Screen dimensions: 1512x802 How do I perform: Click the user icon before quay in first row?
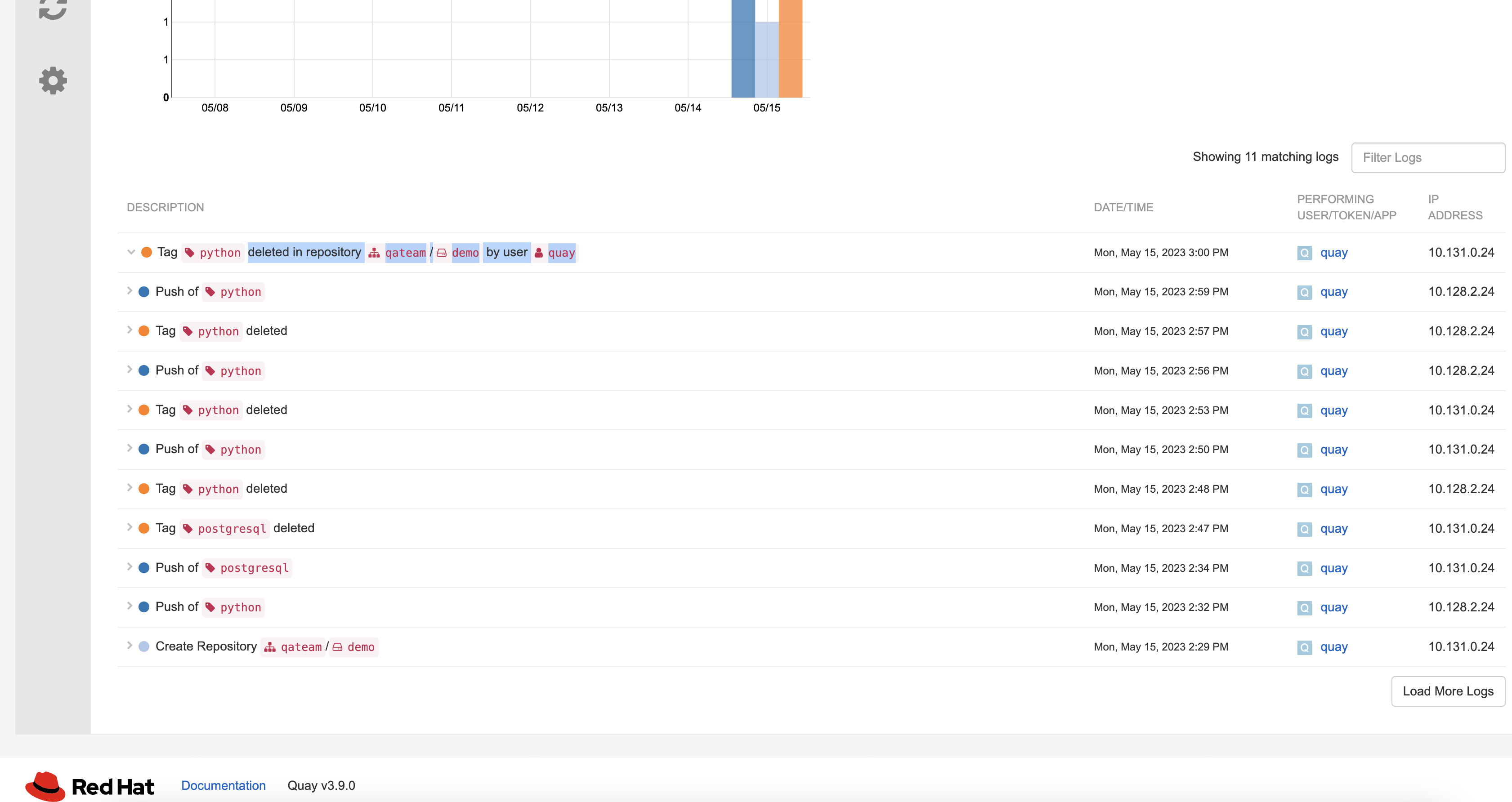[539, 253]
